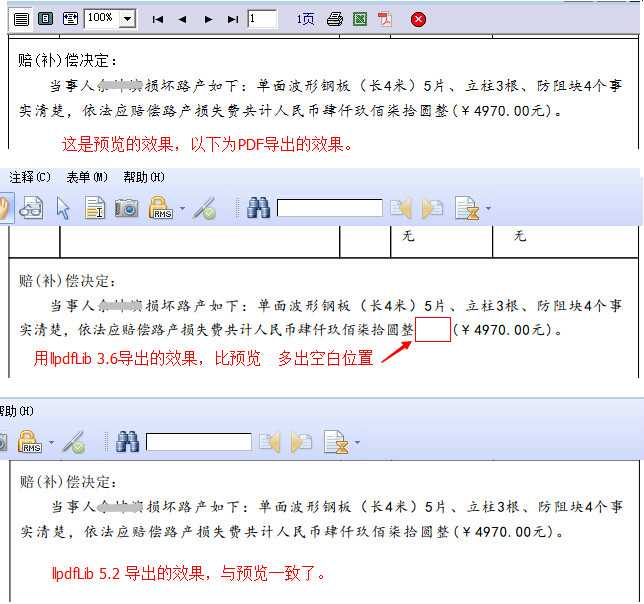The width and height of the screenshot is (644, 604).
Task: Expand RMS dropdown arrow in bottom reader
Action: (x=51, y=443)
